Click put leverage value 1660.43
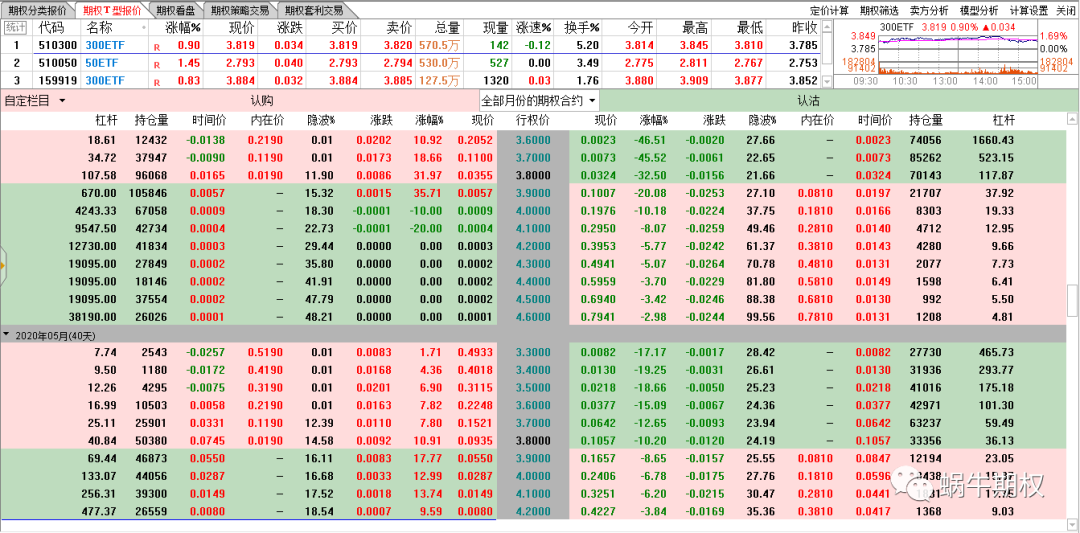 tap(994, 139)
